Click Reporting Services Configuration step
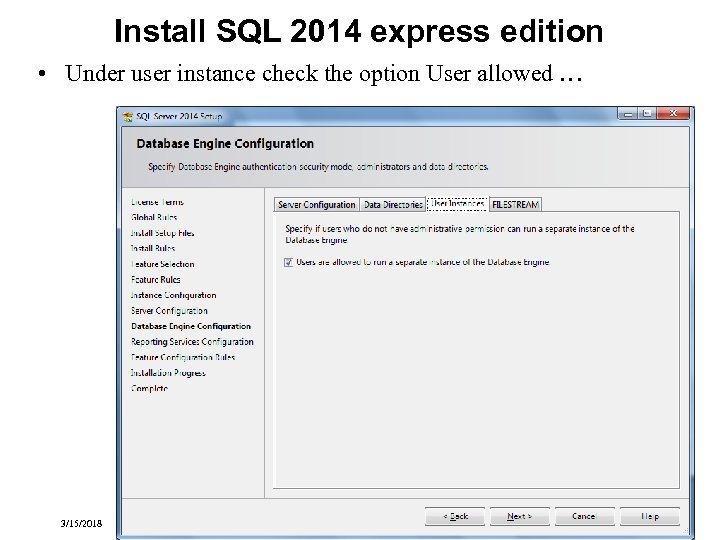The width and height of the screenshot is (720, 540). (192, 342)
